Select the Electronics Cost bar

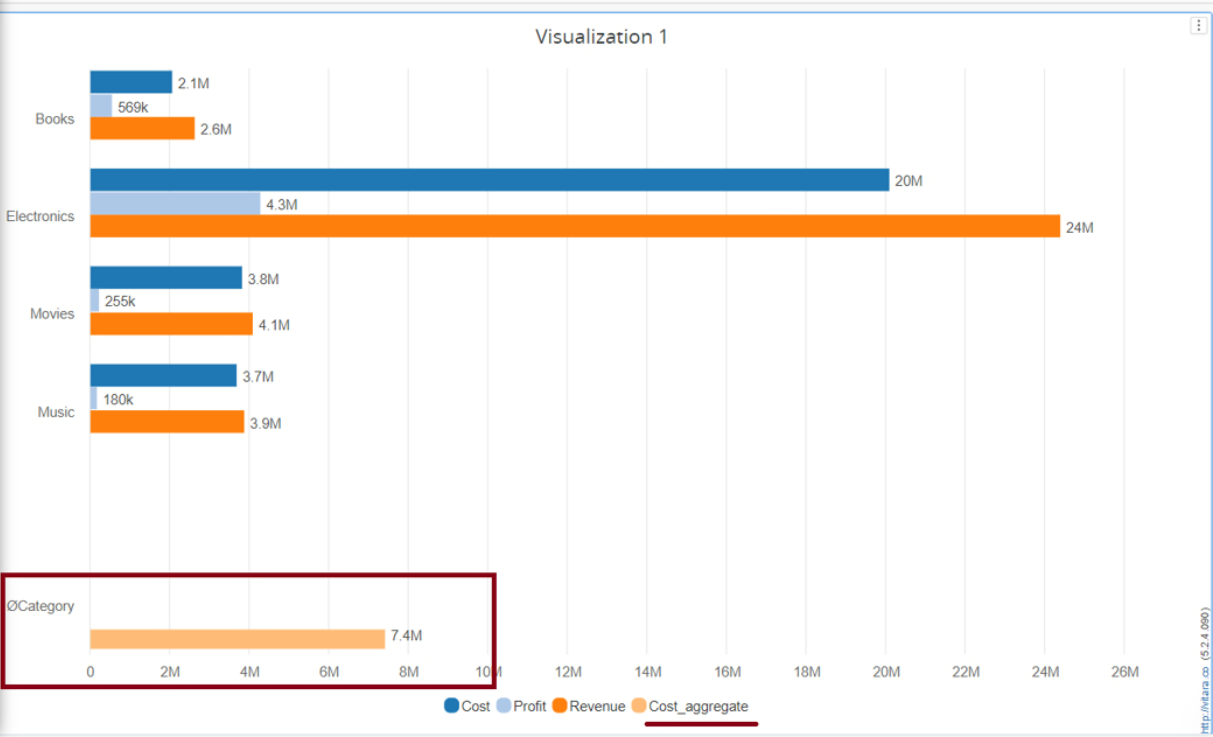point(489,180)
